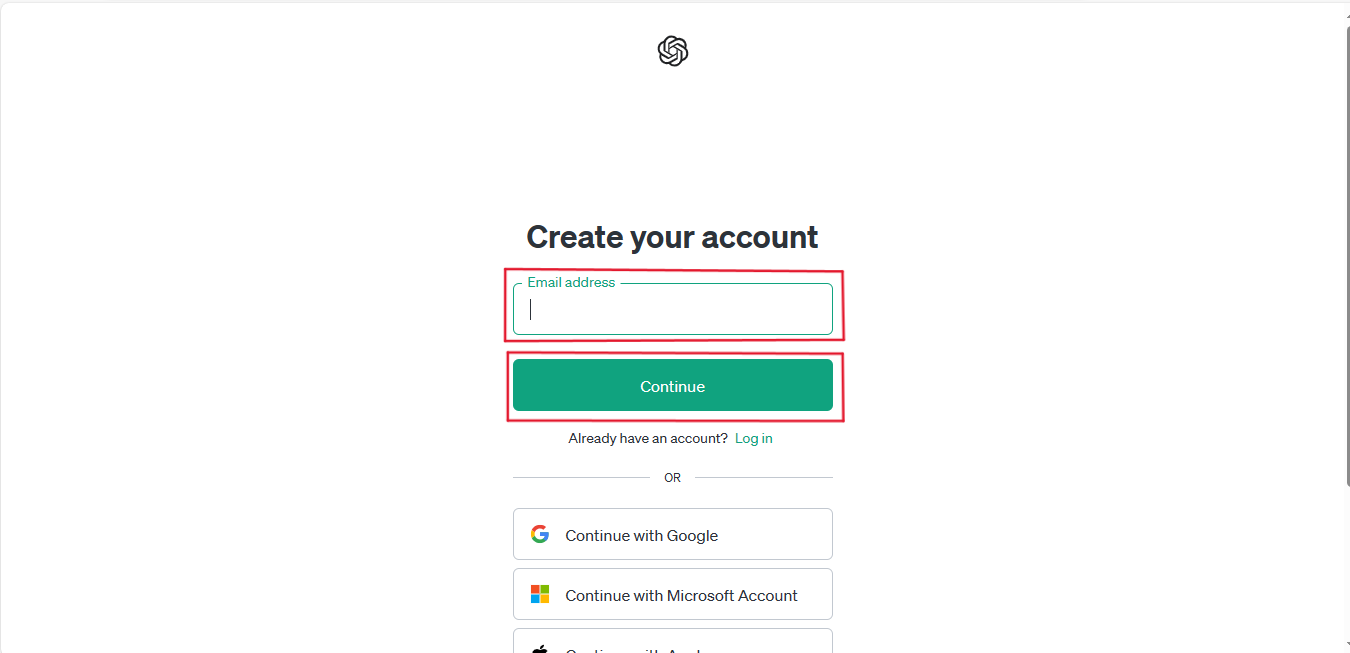This screenshot has width=1350, height=653.
Task: Click the divider line left of OR
Action: pyautogui.click(x=581, y=477)
